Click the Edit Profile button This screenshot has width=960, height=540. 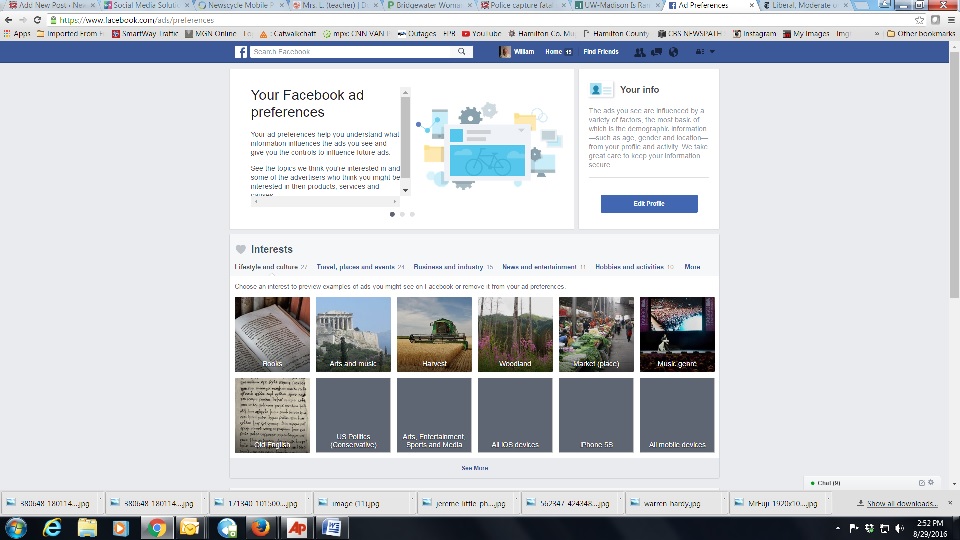[649, 204]
